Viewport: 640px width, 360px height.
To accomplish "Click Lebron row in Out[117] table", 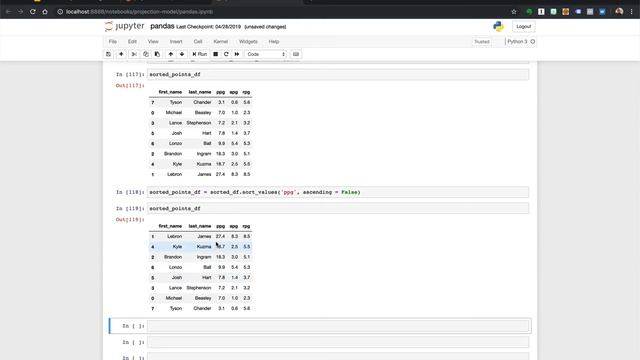I will tap(200, 174).
